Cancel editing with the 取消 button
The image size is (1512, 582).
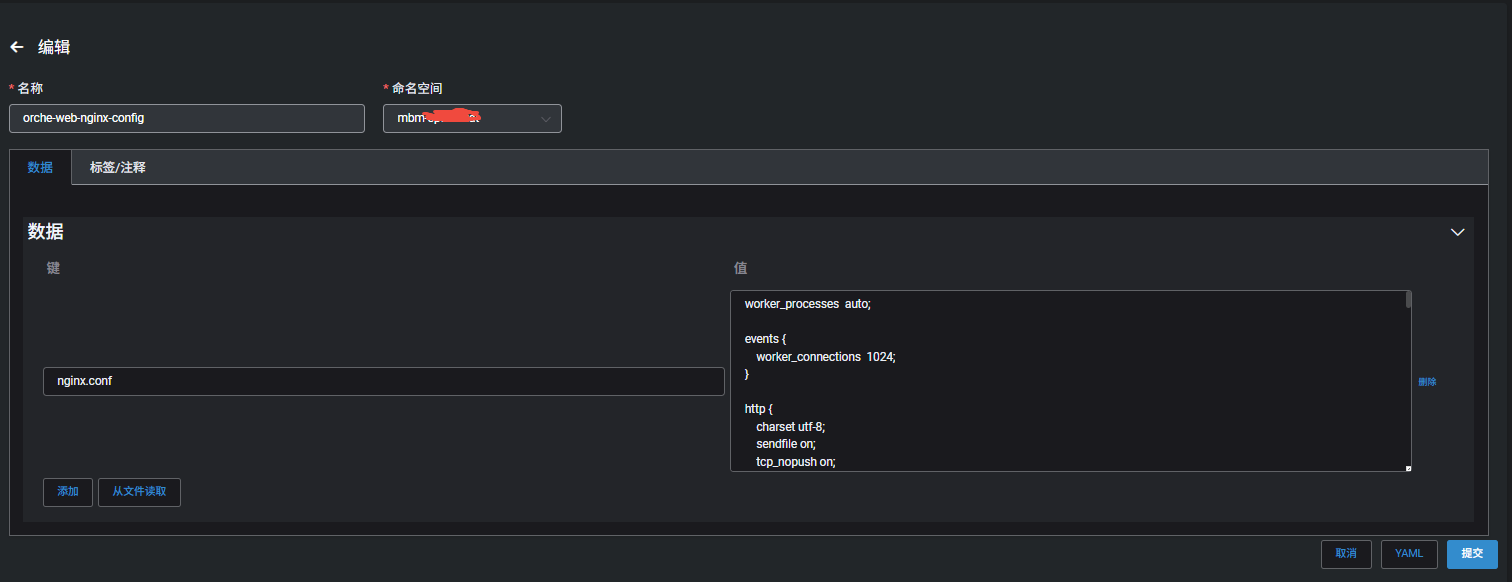click(1346, 553)
